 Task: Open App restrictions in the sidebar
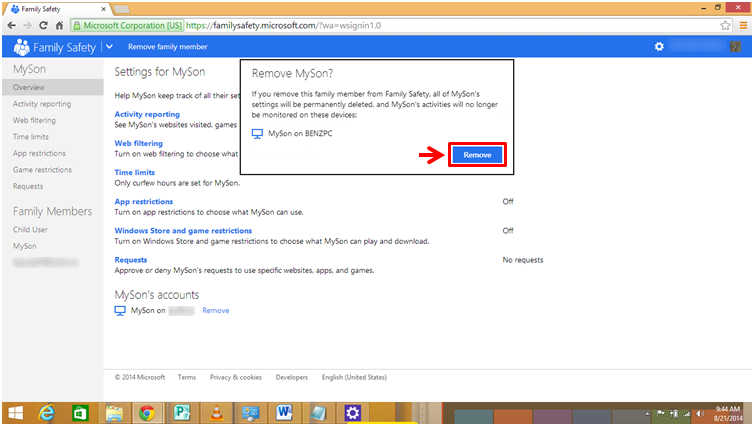tap(39, 153)
